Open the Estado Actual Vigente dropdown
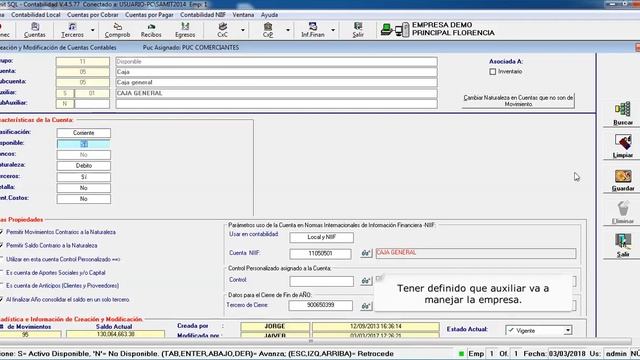 coord(568,330)
